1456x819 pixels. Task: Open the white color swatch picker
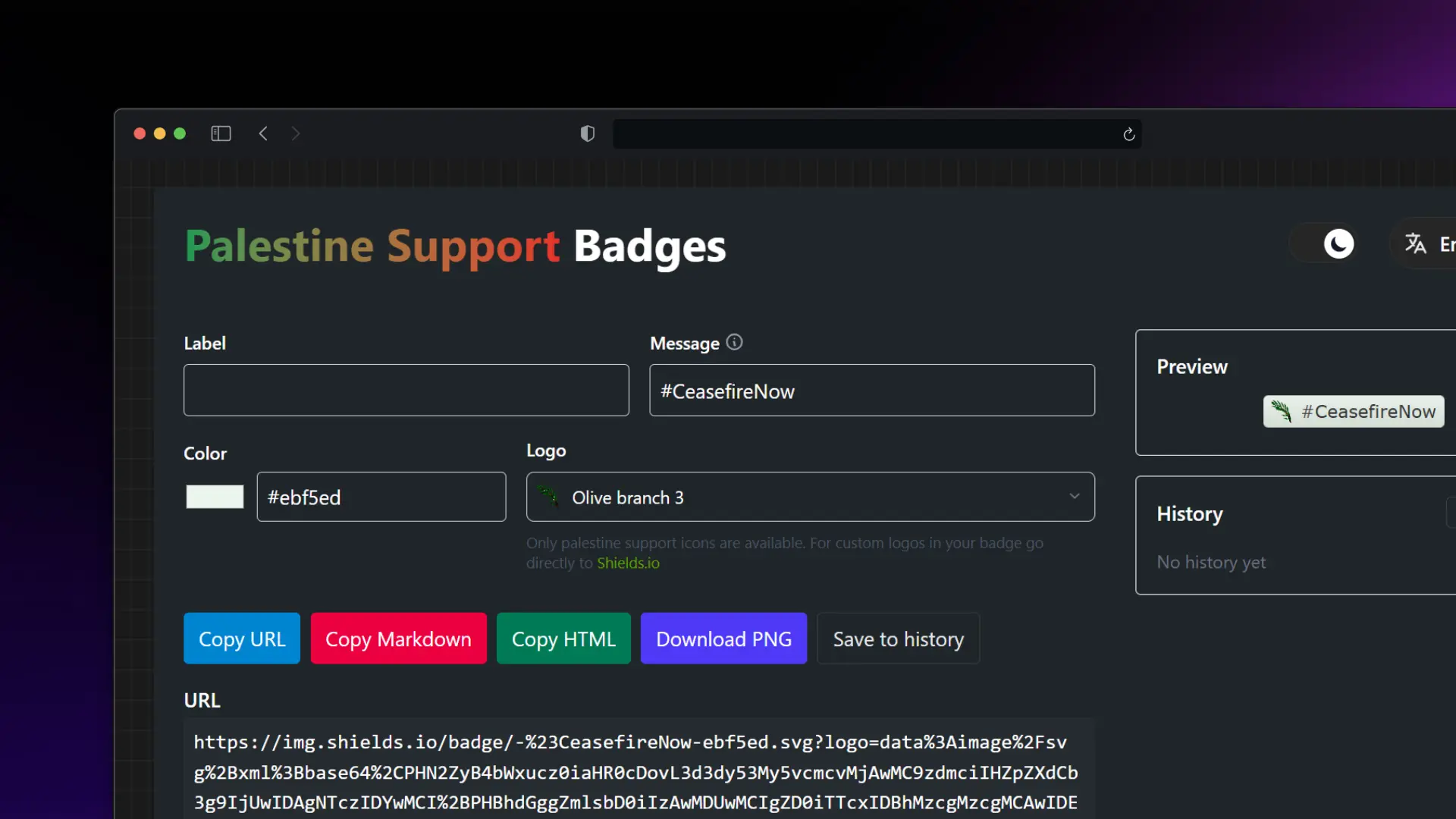point(215,497)
